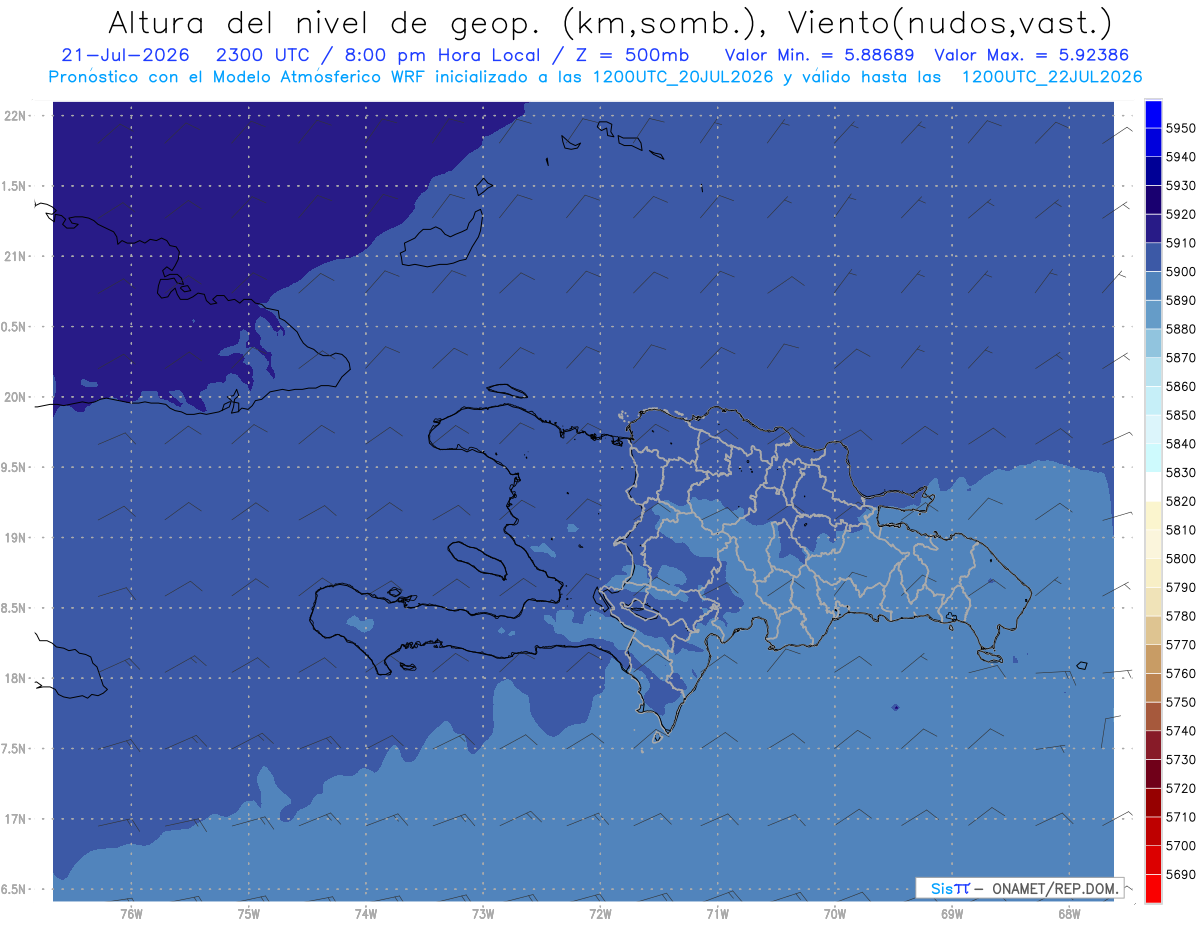Viewport: 1200px width, 927px height.
Task: Click the 5780 legend label
Action: [x=1180, y=616]
